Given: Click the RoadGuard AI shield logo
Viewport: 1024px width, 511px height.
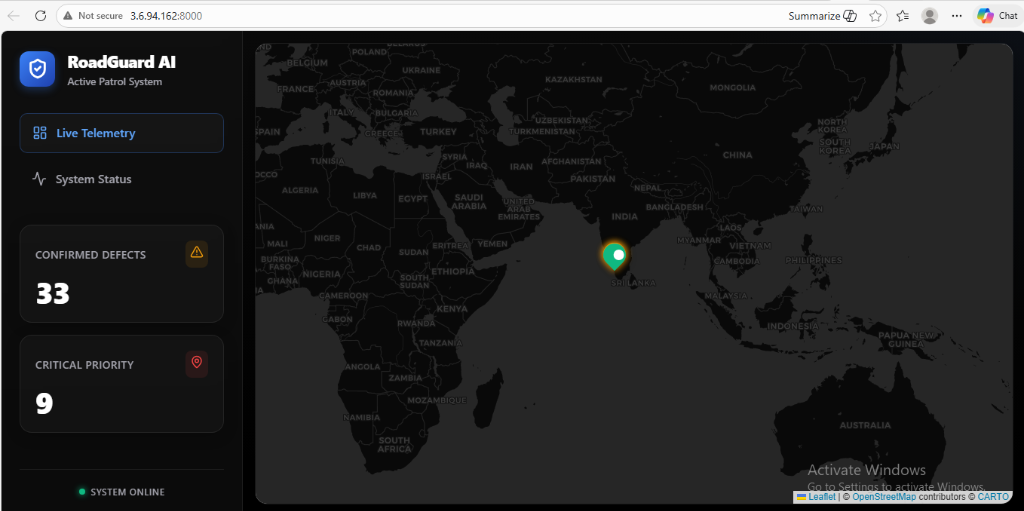Looking at the screenshot, I should [x=37, y=69].
